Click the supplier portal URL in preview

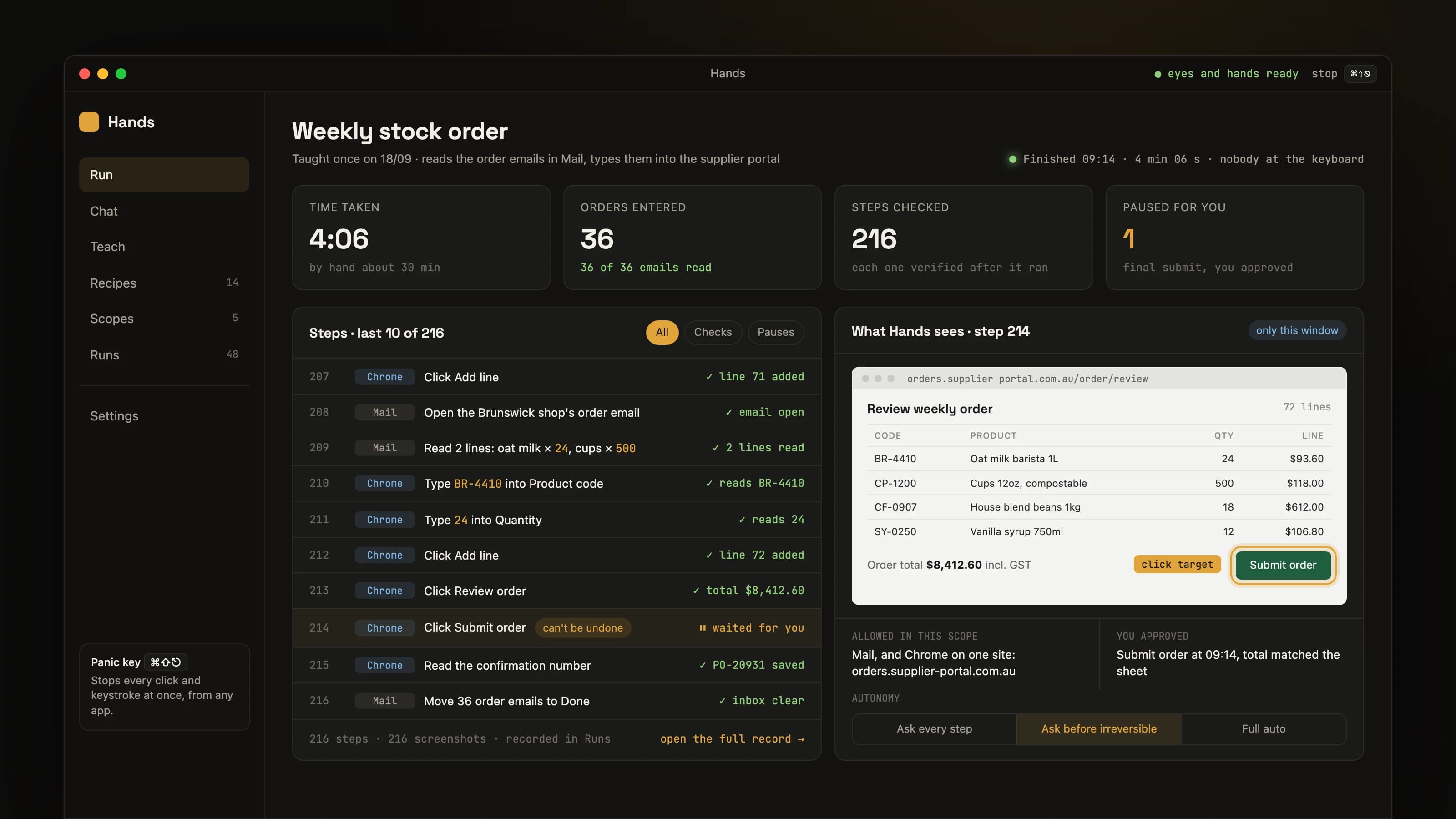[x=1027, y=379]
